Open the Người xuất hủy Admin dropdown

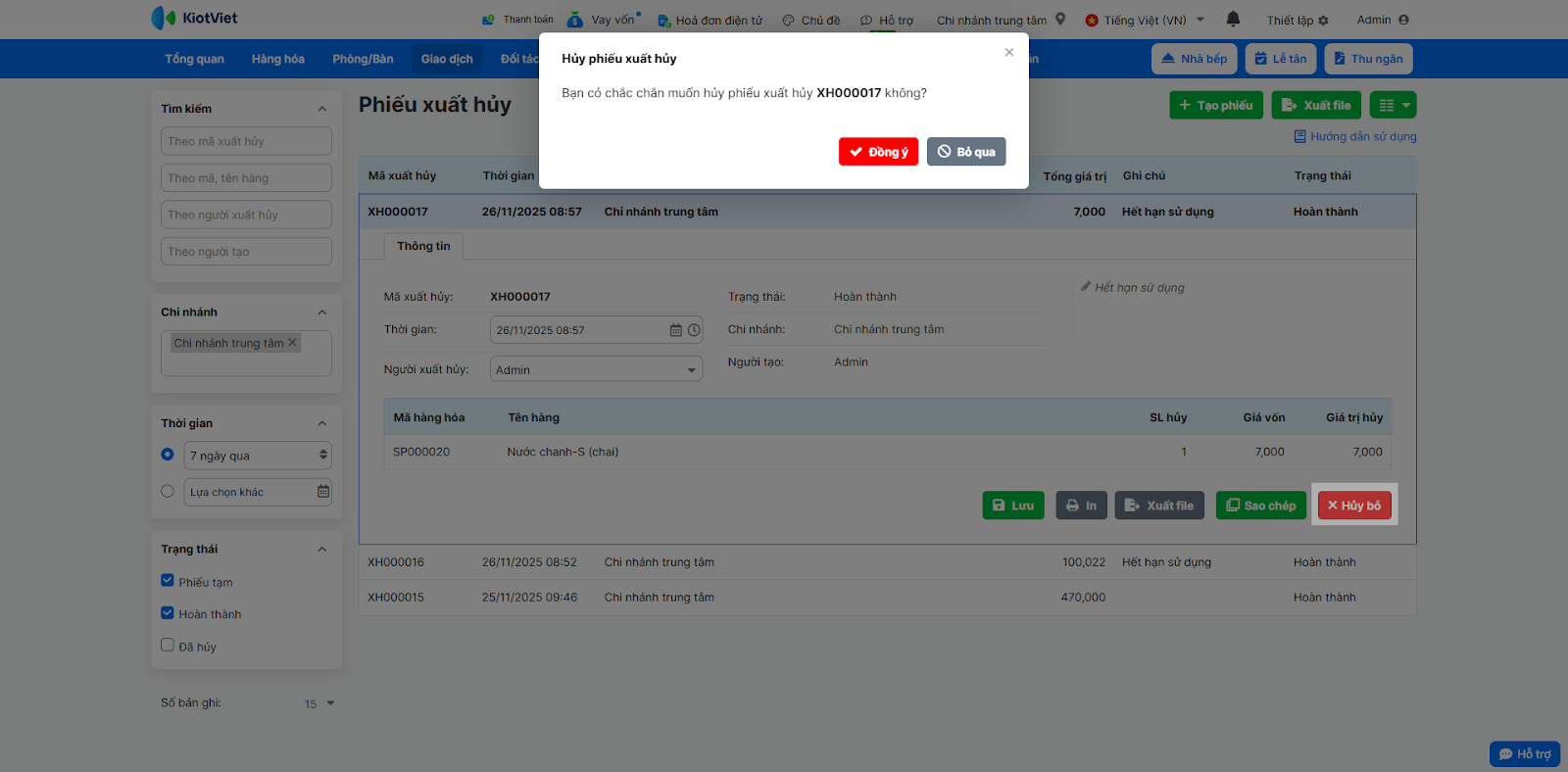tap(596, 369)
